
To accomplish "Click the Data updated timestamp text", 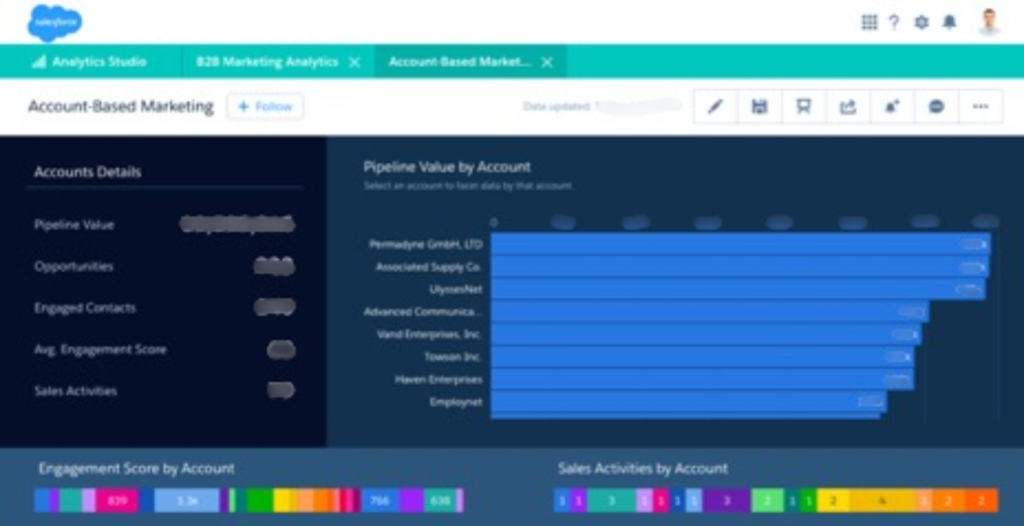I will point(602,107).
